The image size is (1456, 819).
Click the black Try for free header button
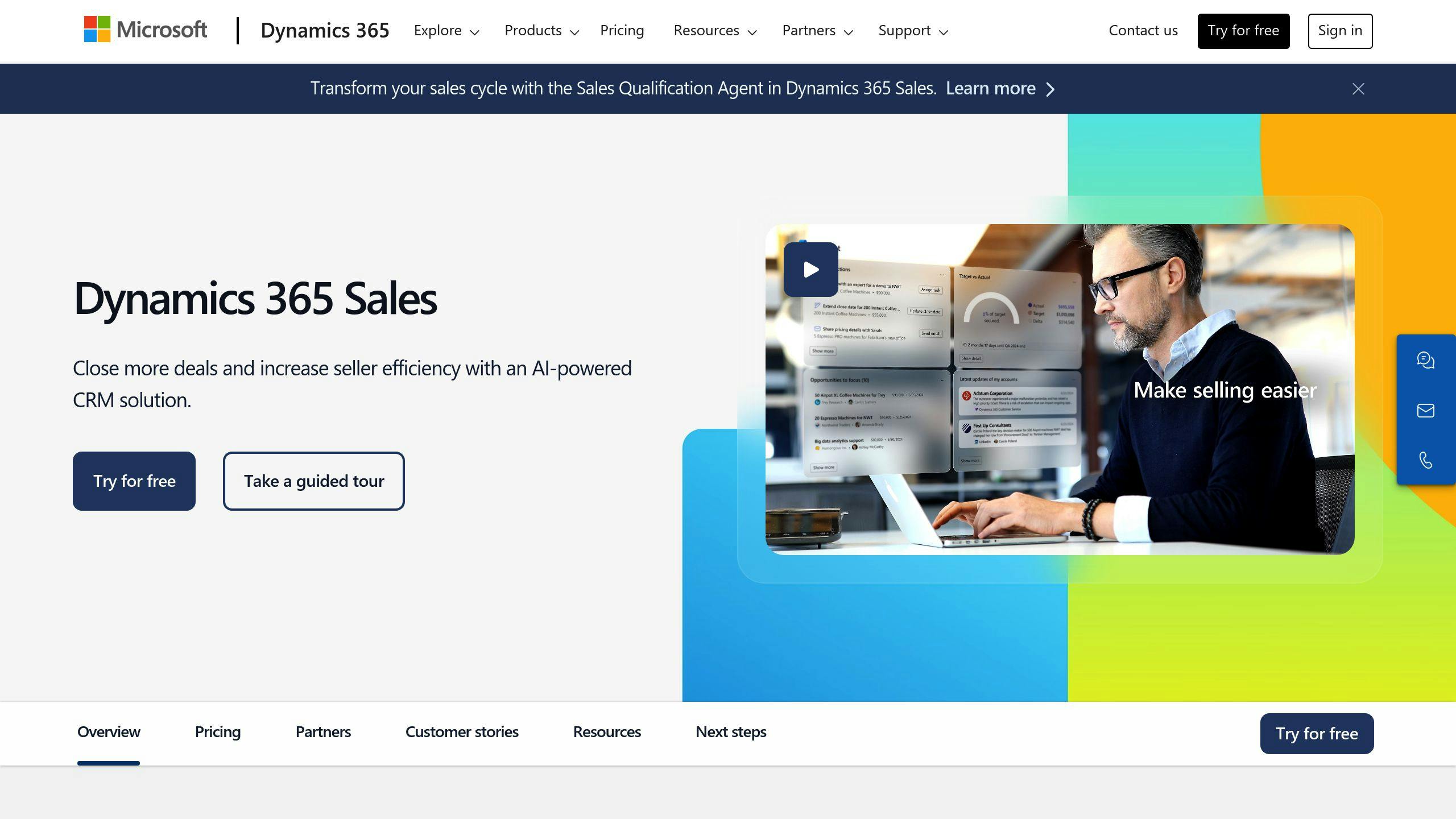1243,31
